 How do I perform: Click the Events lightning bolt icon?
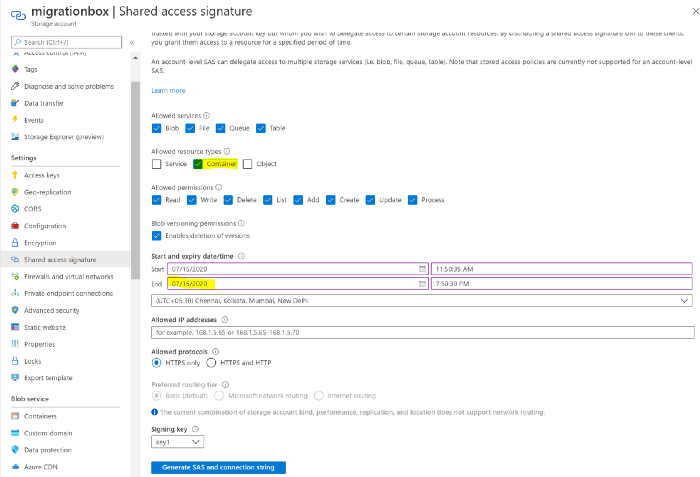click(15, 120)
